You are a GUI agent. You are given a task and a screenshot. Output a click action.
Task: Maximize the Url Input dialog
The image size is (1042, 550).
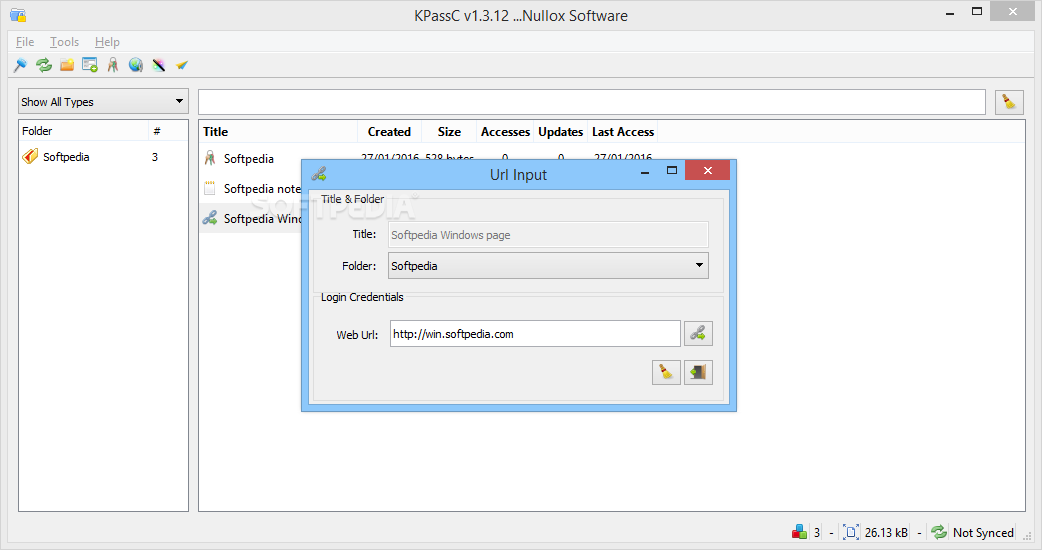coord(672,171)
